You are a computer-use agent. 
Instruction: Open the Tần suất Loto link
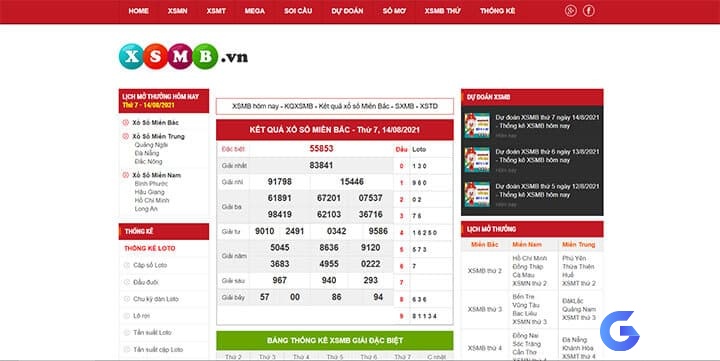tap(152, 333)
